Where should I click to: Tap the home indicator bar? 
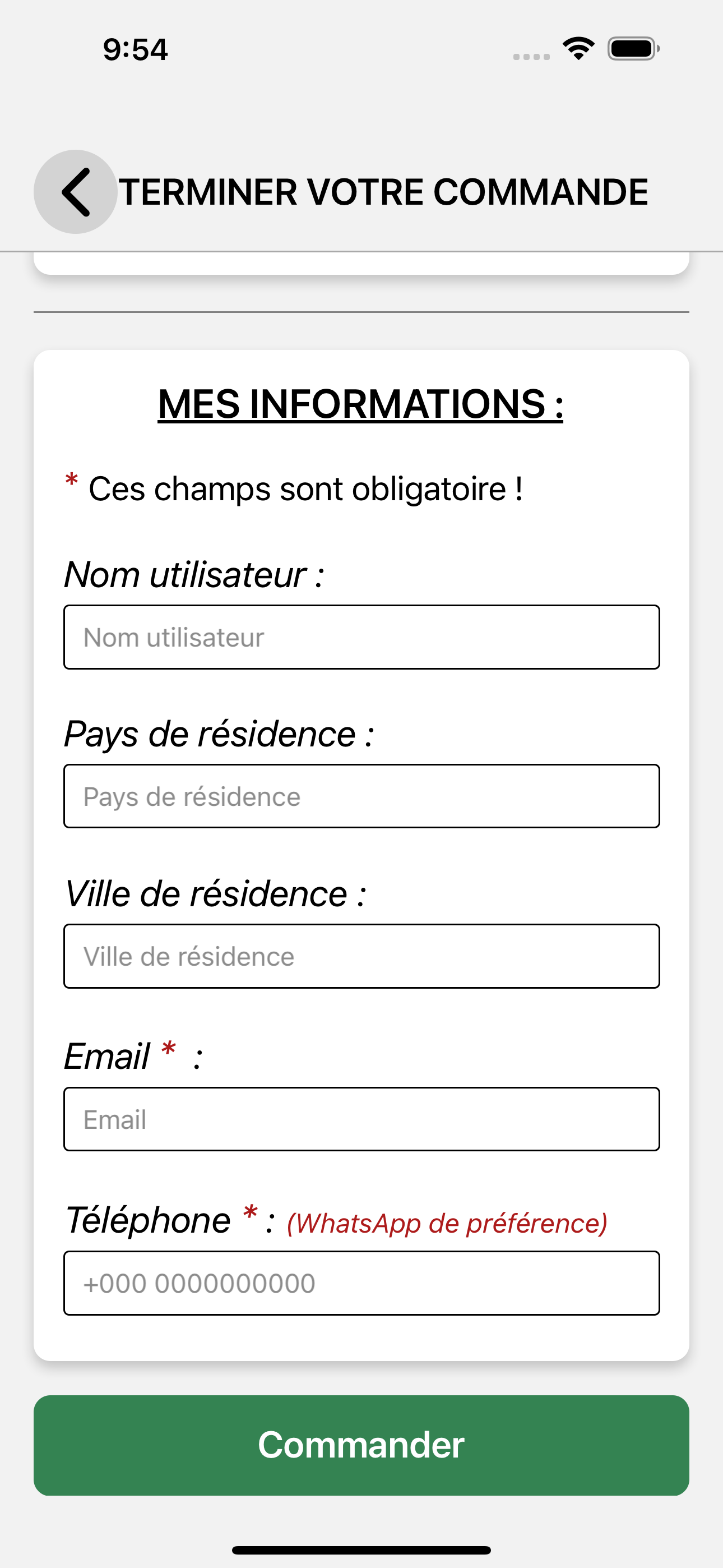[361, 1549]
